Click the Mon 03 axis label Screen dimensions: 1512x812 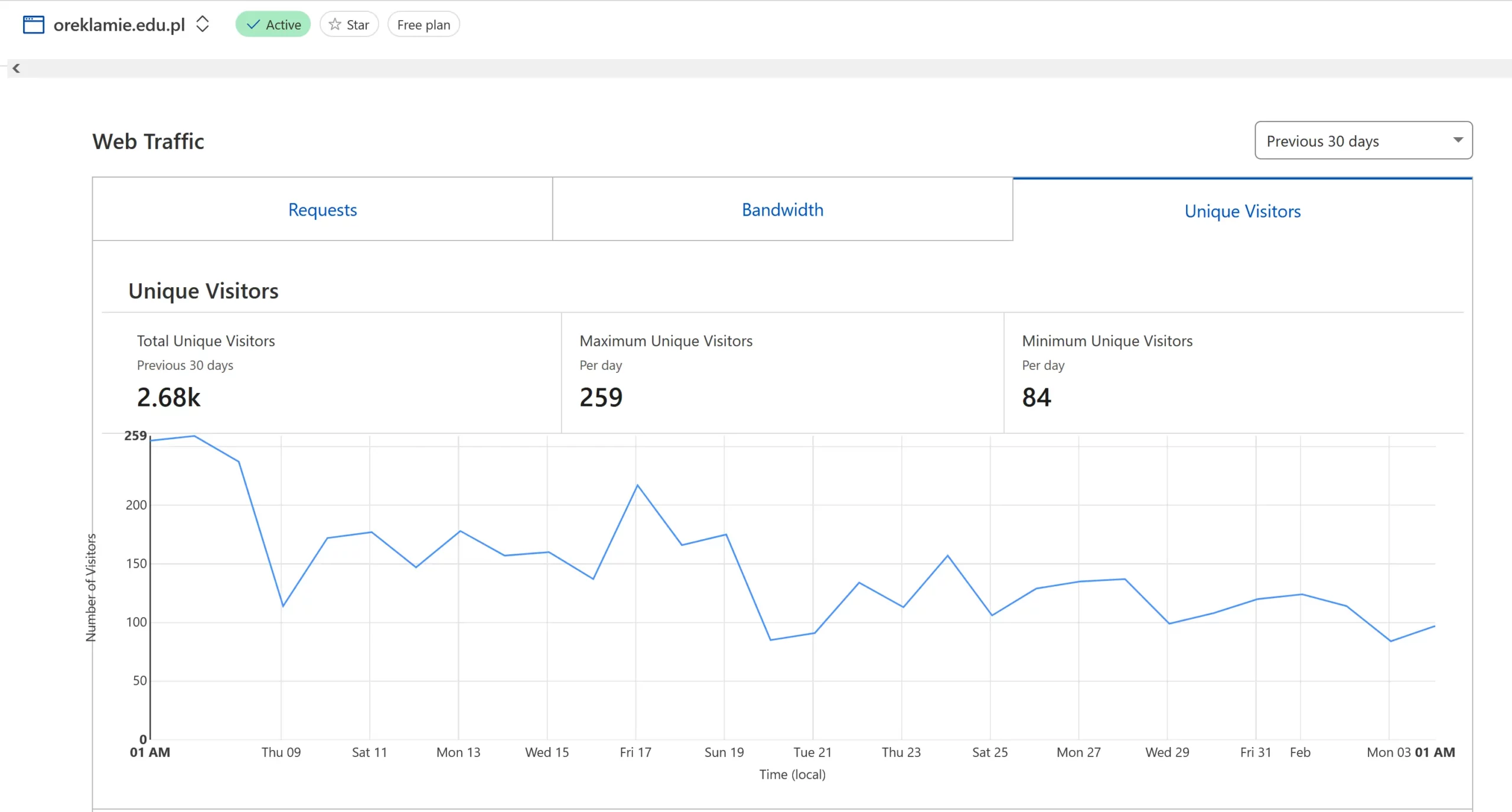[x=1388, y=752]
